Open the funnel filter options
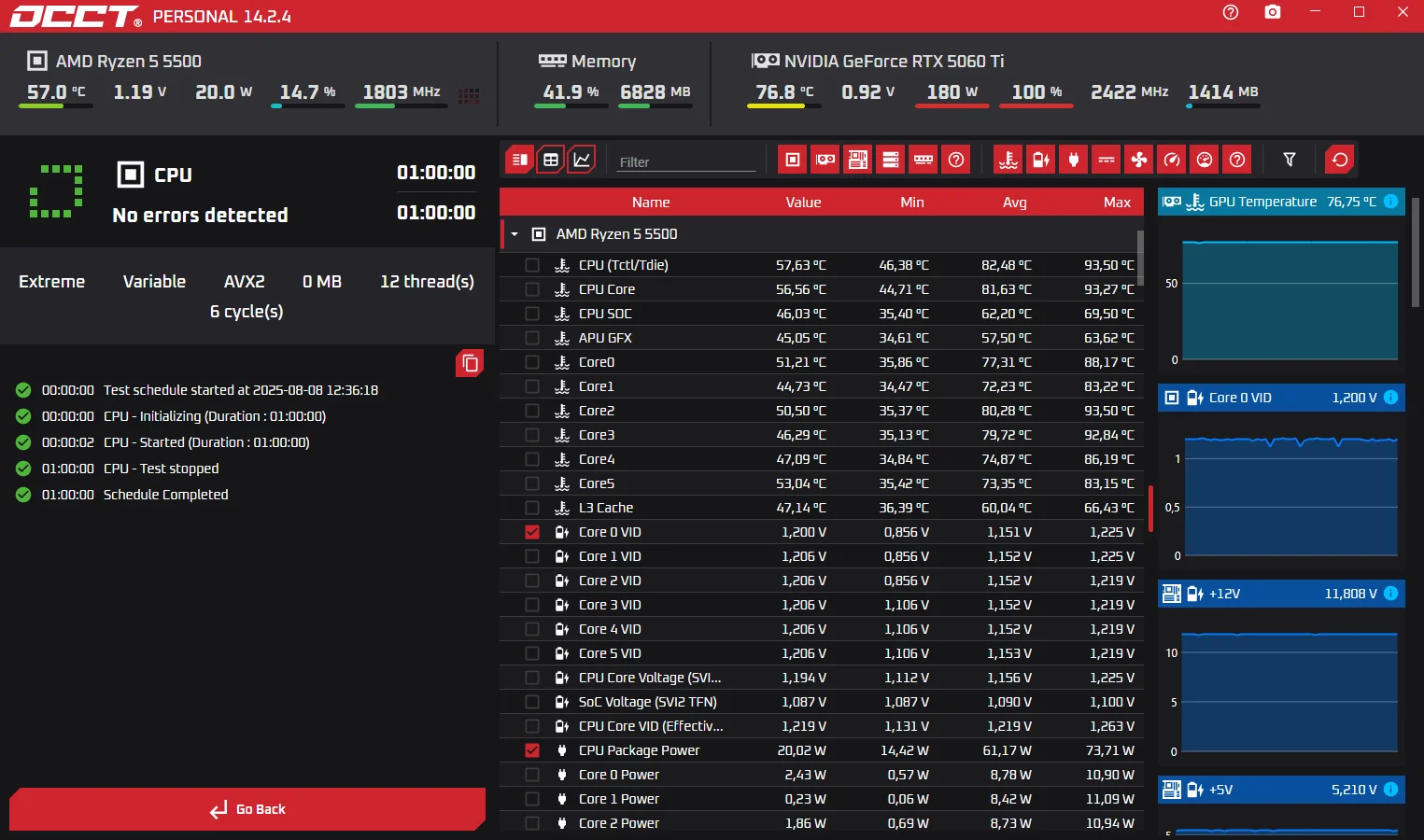The width and height of the screenshot is (1424, 840). pyautogui.click(x=1290, y=160)
